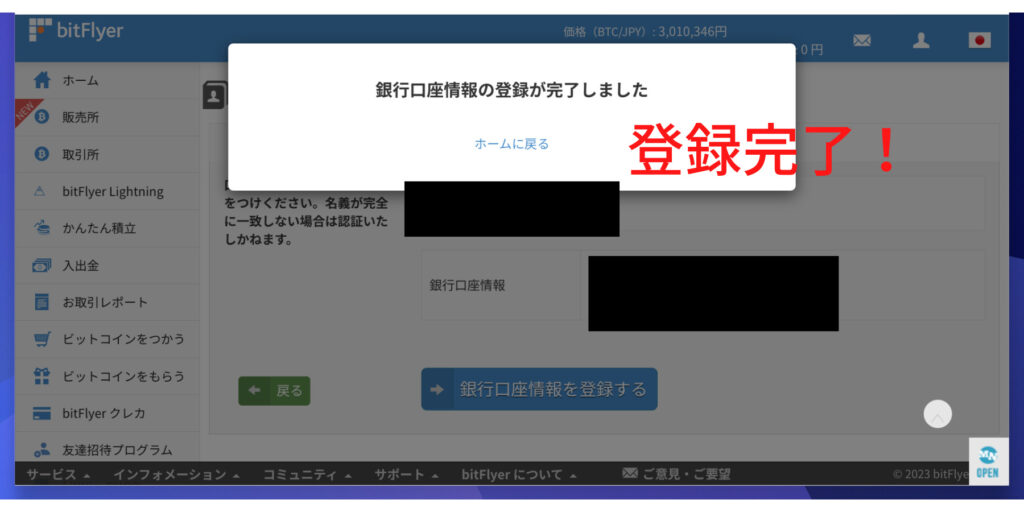Screen dimensions: 1024x512
Task: Click the savings icon next to かんたん積立
Action: (x=42, y=229)
